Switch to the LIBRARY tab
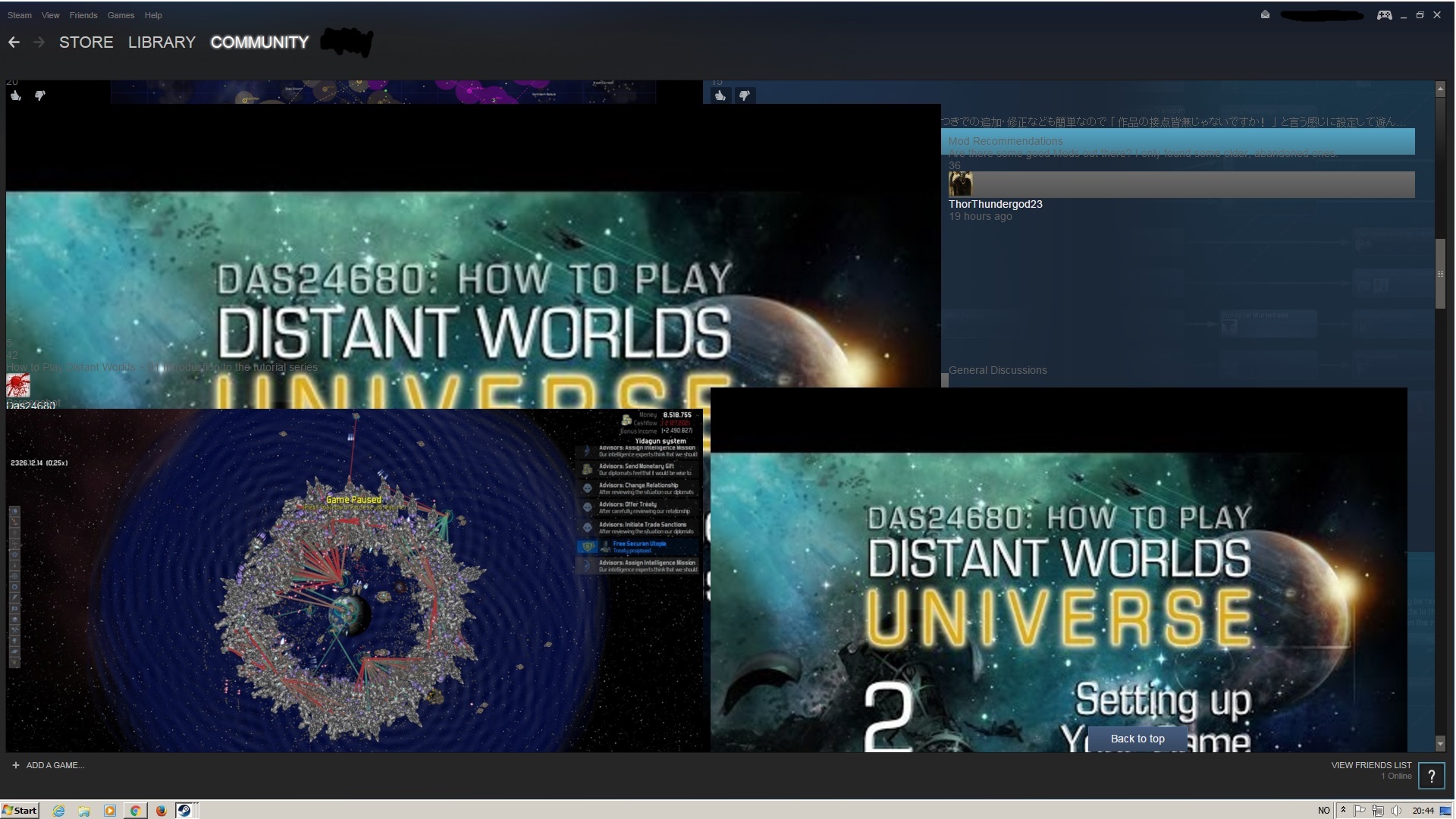The height and width of the screenshot is (819, 1456). [162, 42]
